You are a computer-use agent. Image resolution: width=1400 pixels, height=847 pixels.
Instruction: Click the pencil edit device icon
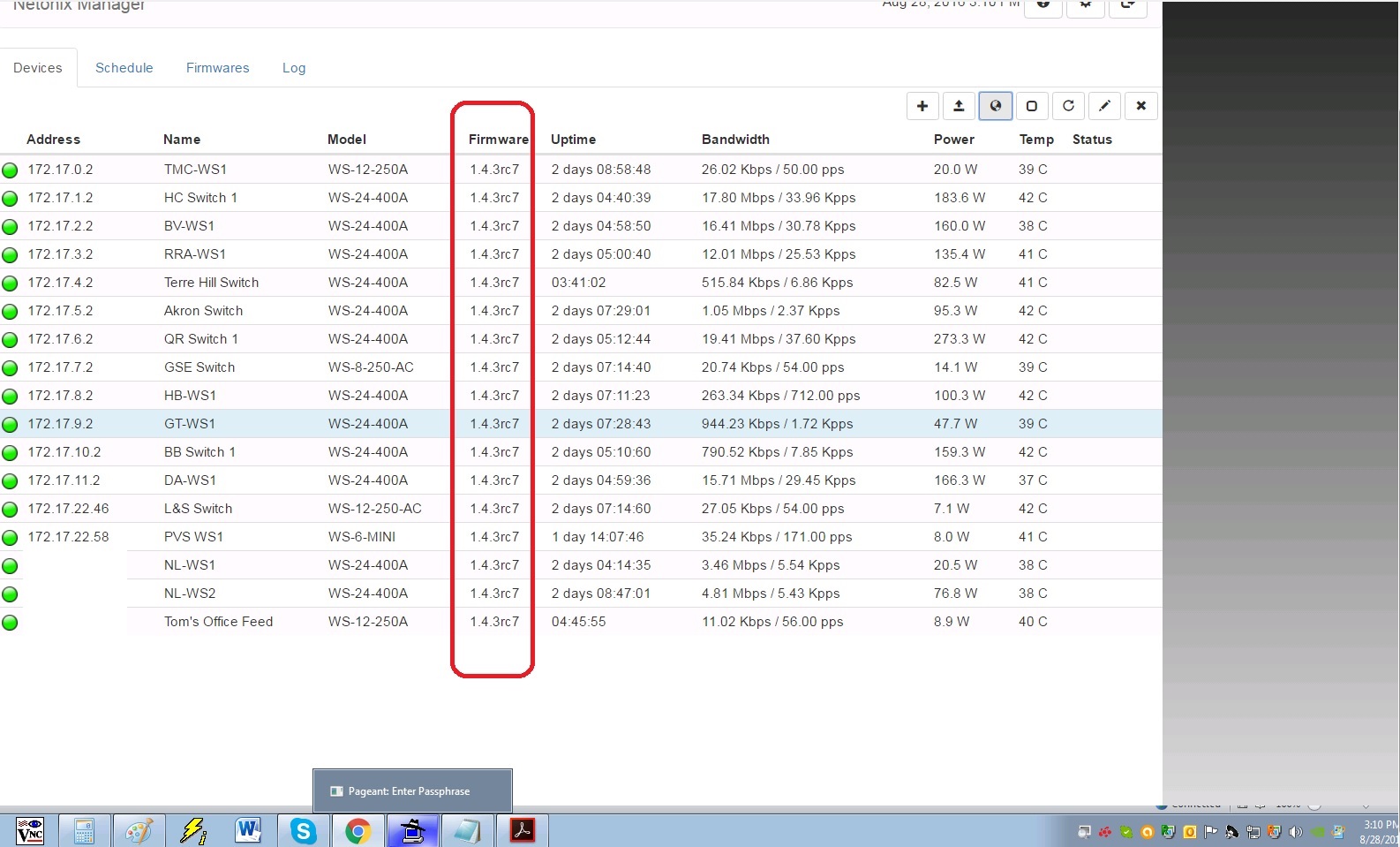[x=1104, y=106]
